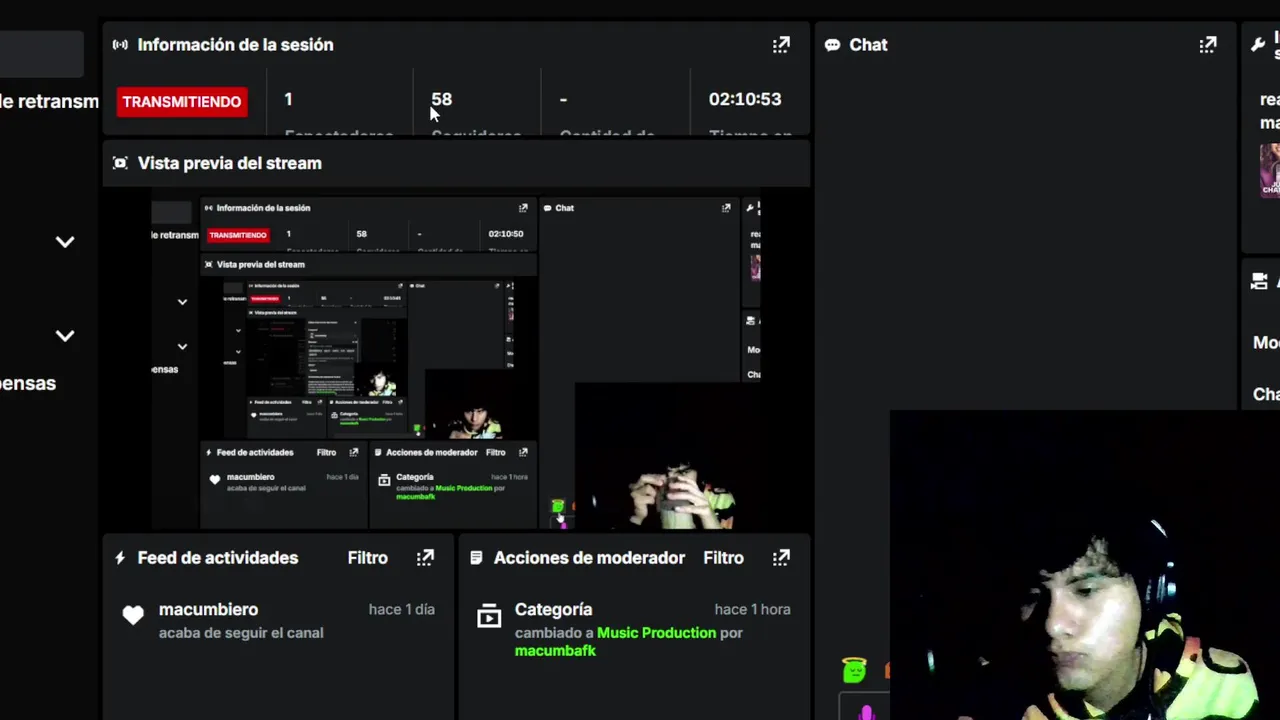Viewport: 1280px width, 720px height.
Task: Click the webcam overlay of the streamer
Action: (1085, 565)
